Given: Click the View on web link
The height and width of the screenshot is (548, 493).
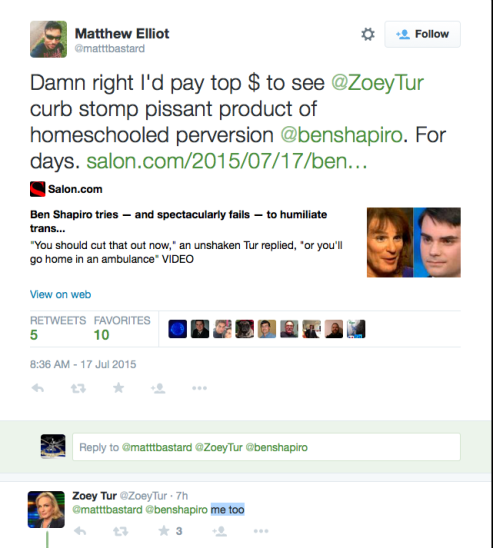Looking at the screenshot, I should [60, 294].
